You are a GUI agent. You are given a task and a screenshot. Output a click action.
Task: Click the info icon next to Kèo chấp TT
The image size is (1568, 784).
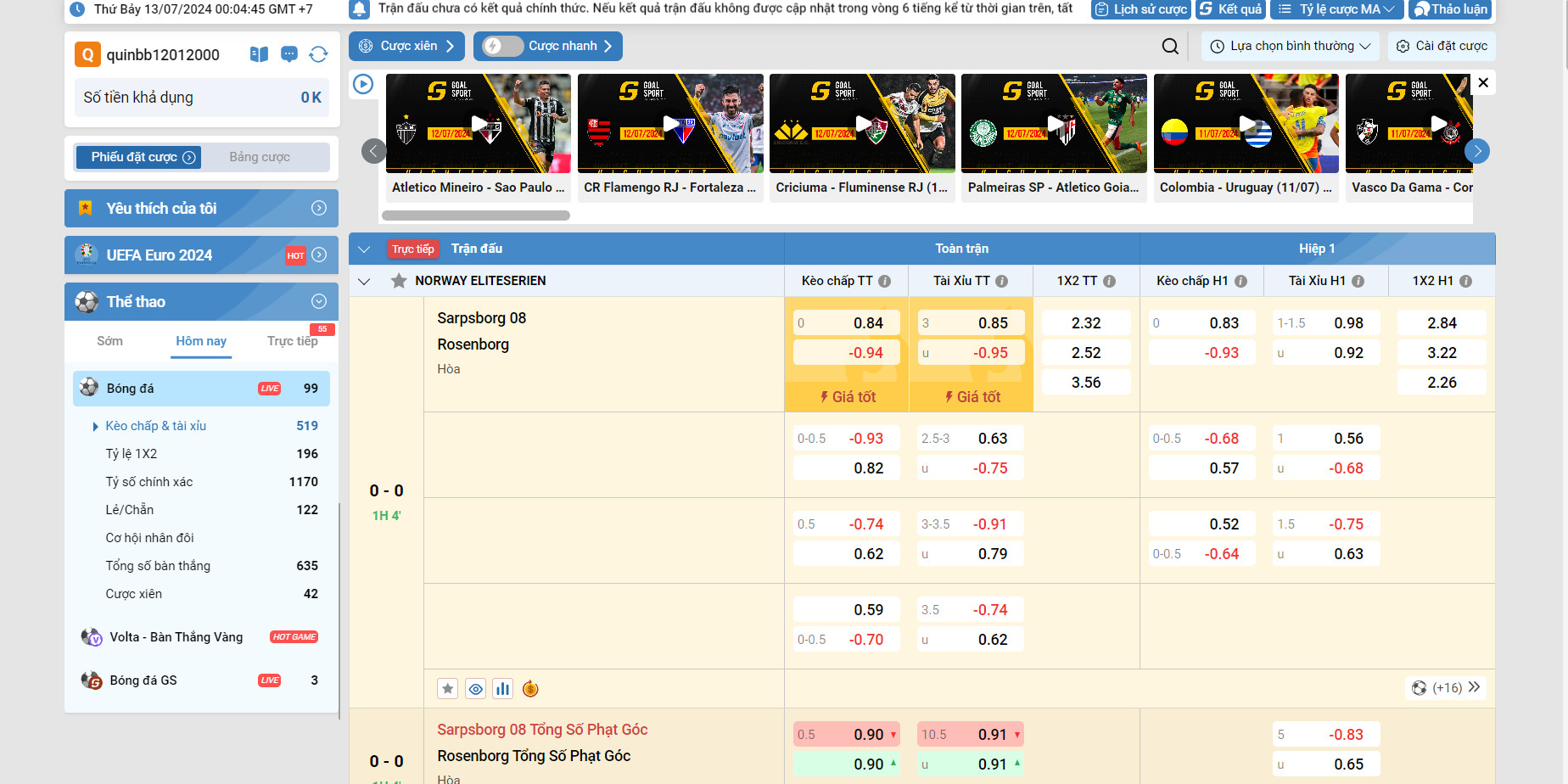[884, 281]
